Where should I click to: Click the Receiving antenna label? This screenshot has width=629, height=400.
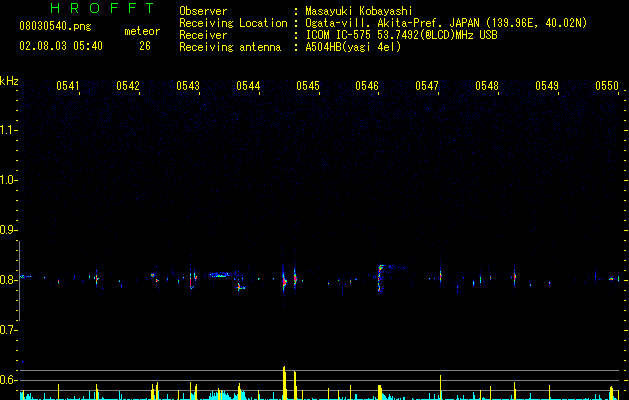pyautogui.click(x=230, y=47)
